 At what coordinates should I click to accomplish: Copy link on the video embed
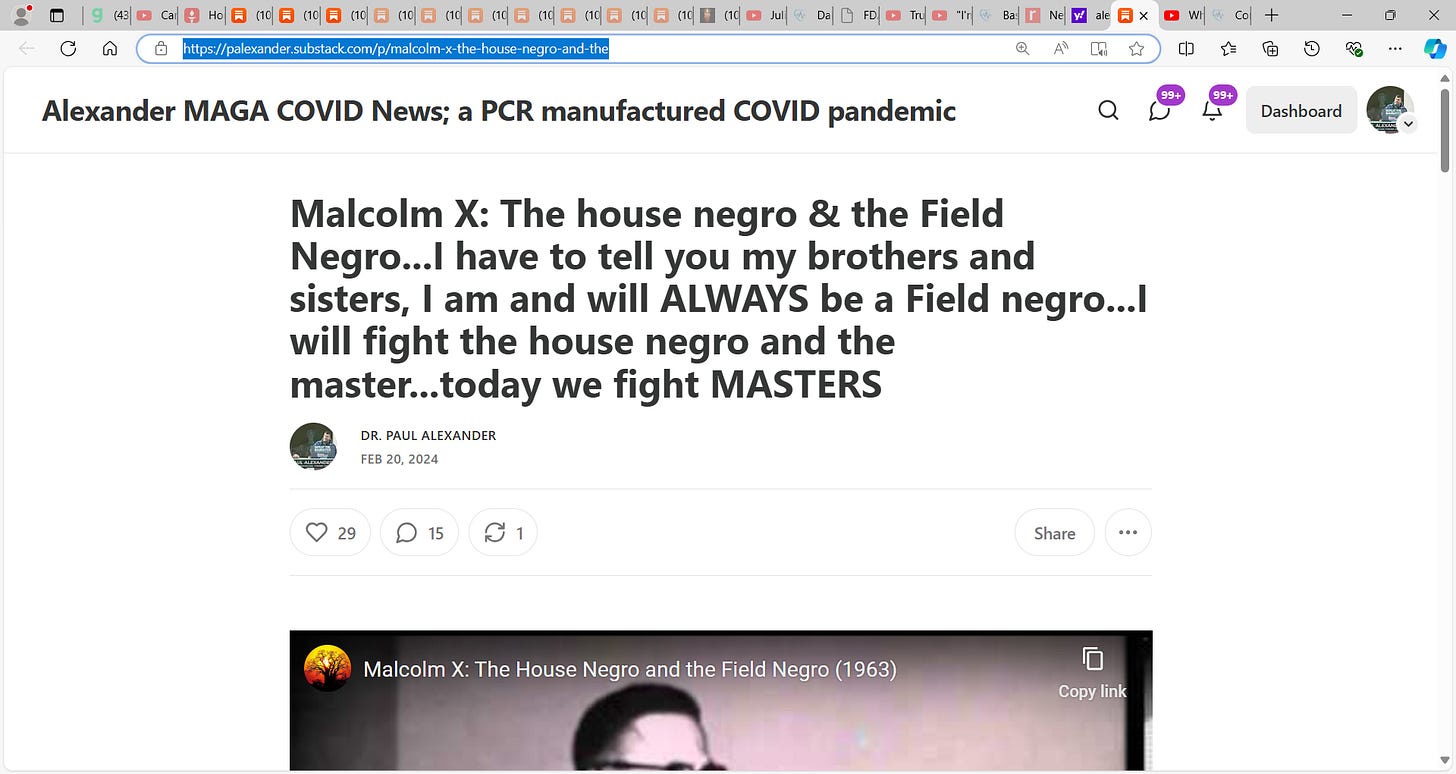[x=1092, y=673]
